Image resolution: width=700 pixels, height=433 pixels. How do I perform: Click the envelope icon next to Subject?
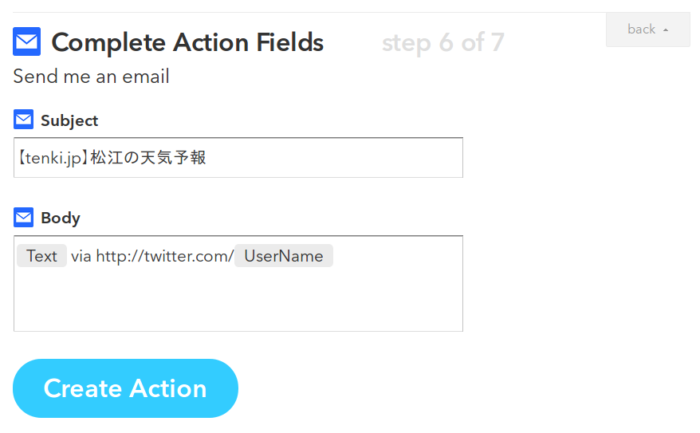click(23, 119)
